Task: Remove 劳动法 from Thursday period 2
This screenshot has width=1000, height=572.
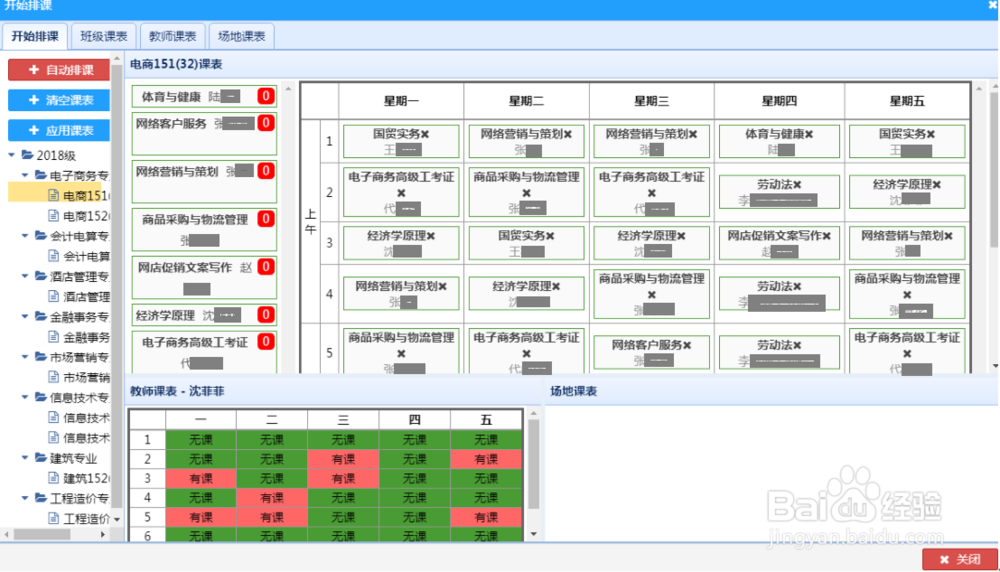Action: 797,185
